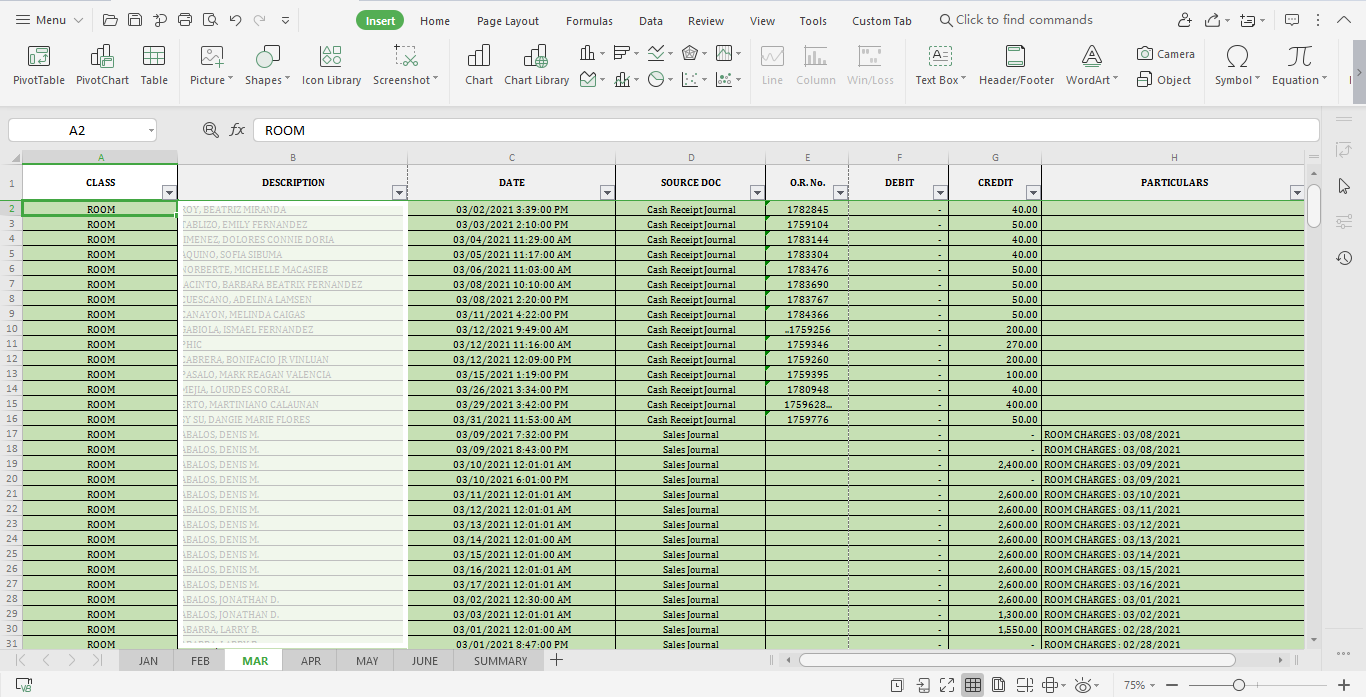Click the zoom slider handle
The image size is (1366, 697).
coord(1238,685)
